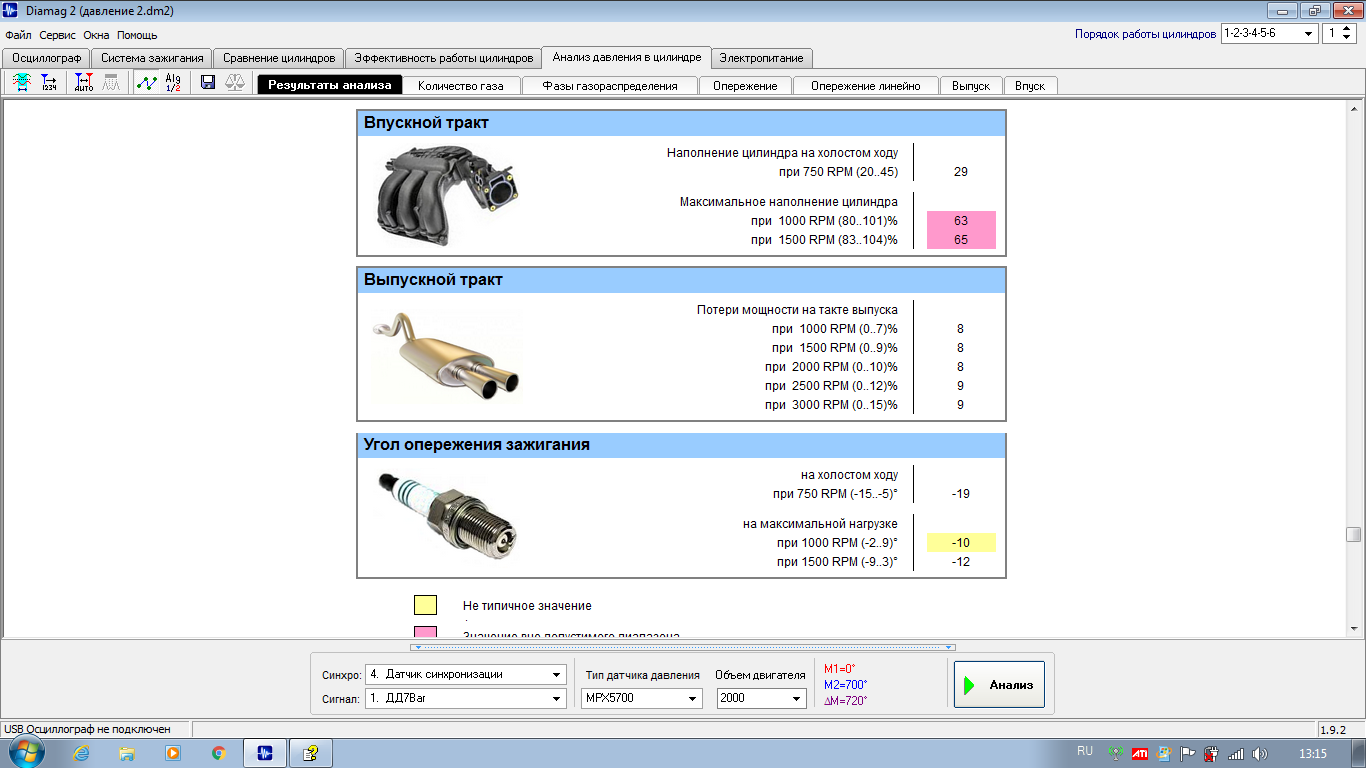Screen dimensions: 1366x768
Task: Open the media player taskbar icon
Action: click(x=173, y=753)
